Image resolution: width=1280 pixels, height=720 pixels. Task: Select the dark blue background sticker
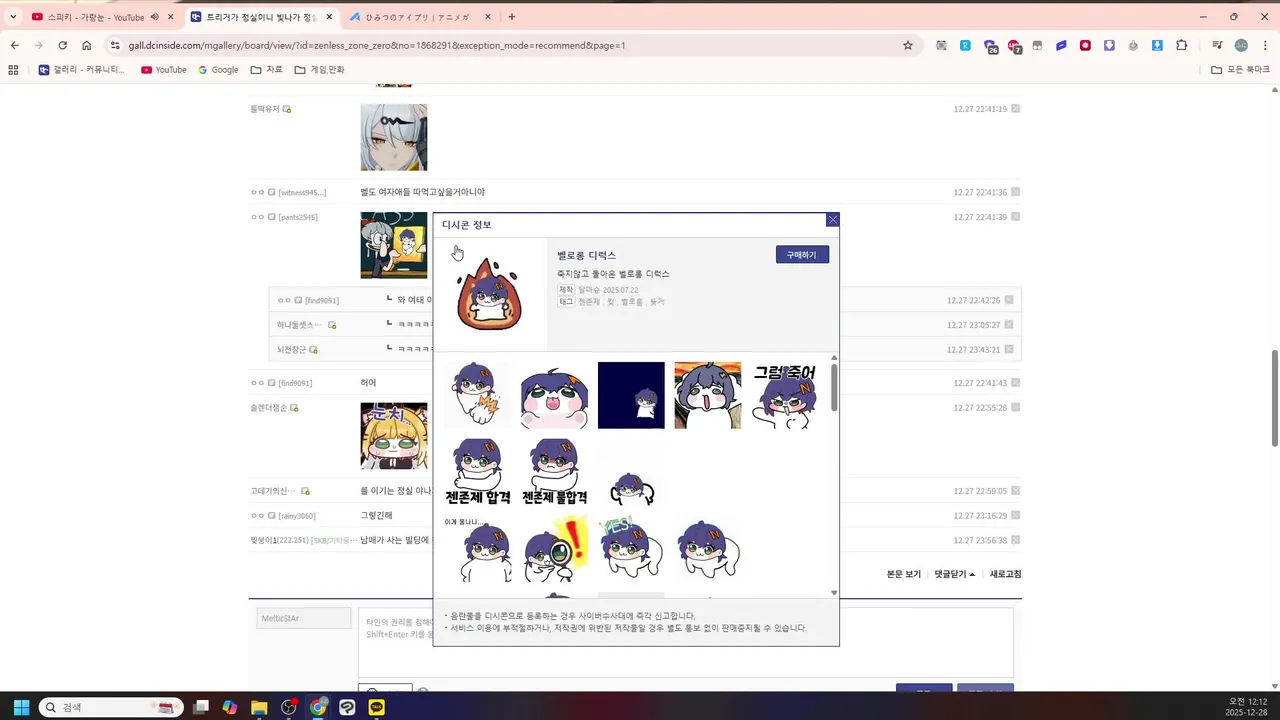pyautogui.click(x=631, y=395)
